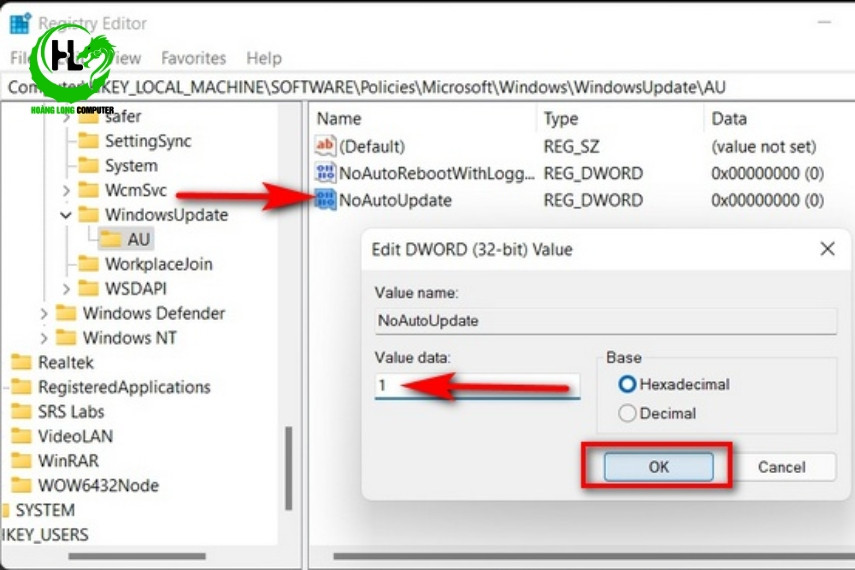The image size is (855, 570).
Task: Click the values pane horizontal scrollbar
Action: pyautogui.click(x=593, y=556)
